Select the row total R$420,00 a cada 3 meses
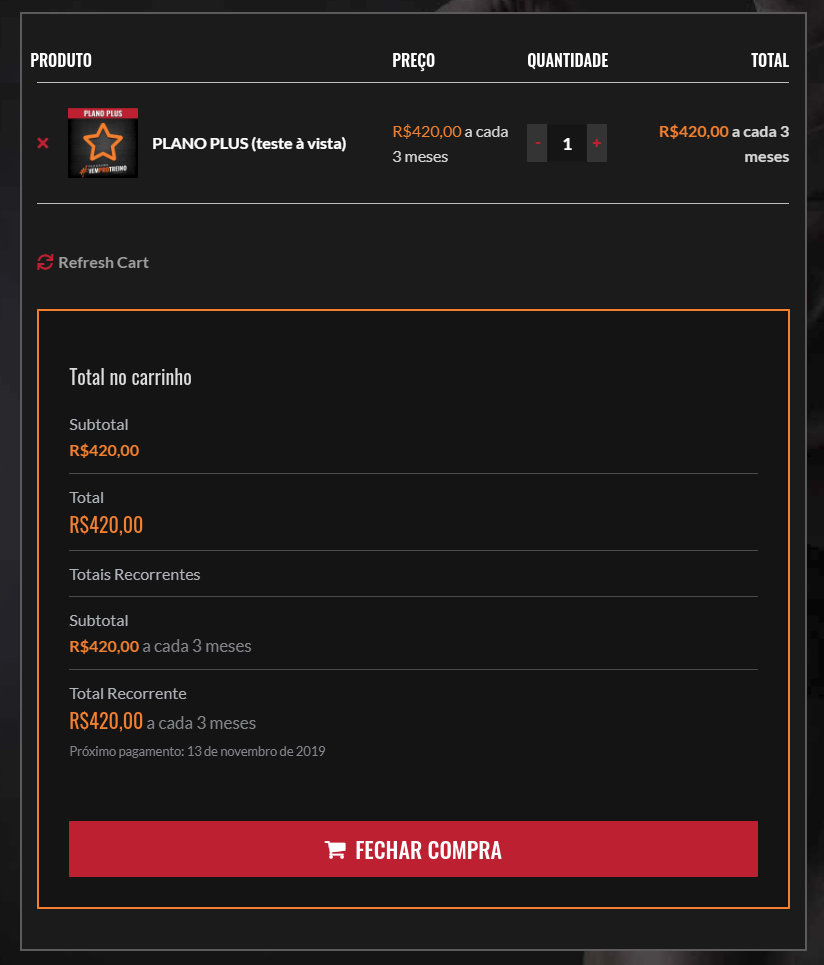824x965 pixels. coord(724,144)
